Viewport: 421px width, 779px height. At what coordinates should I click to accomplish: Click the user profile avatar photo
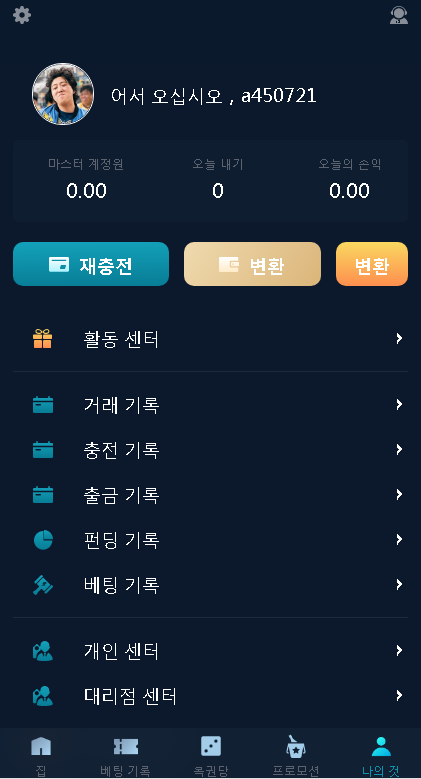(63, 94)
